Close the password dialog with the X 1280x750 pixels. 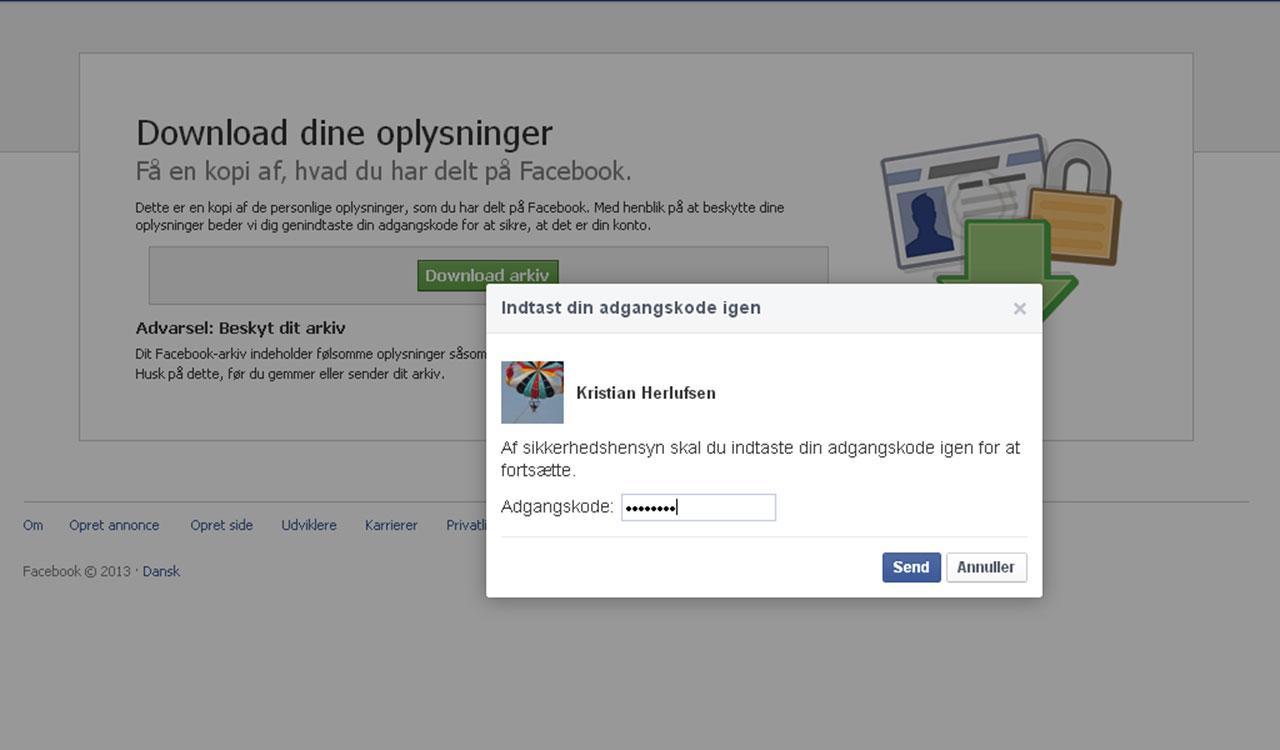(1019, 309)
